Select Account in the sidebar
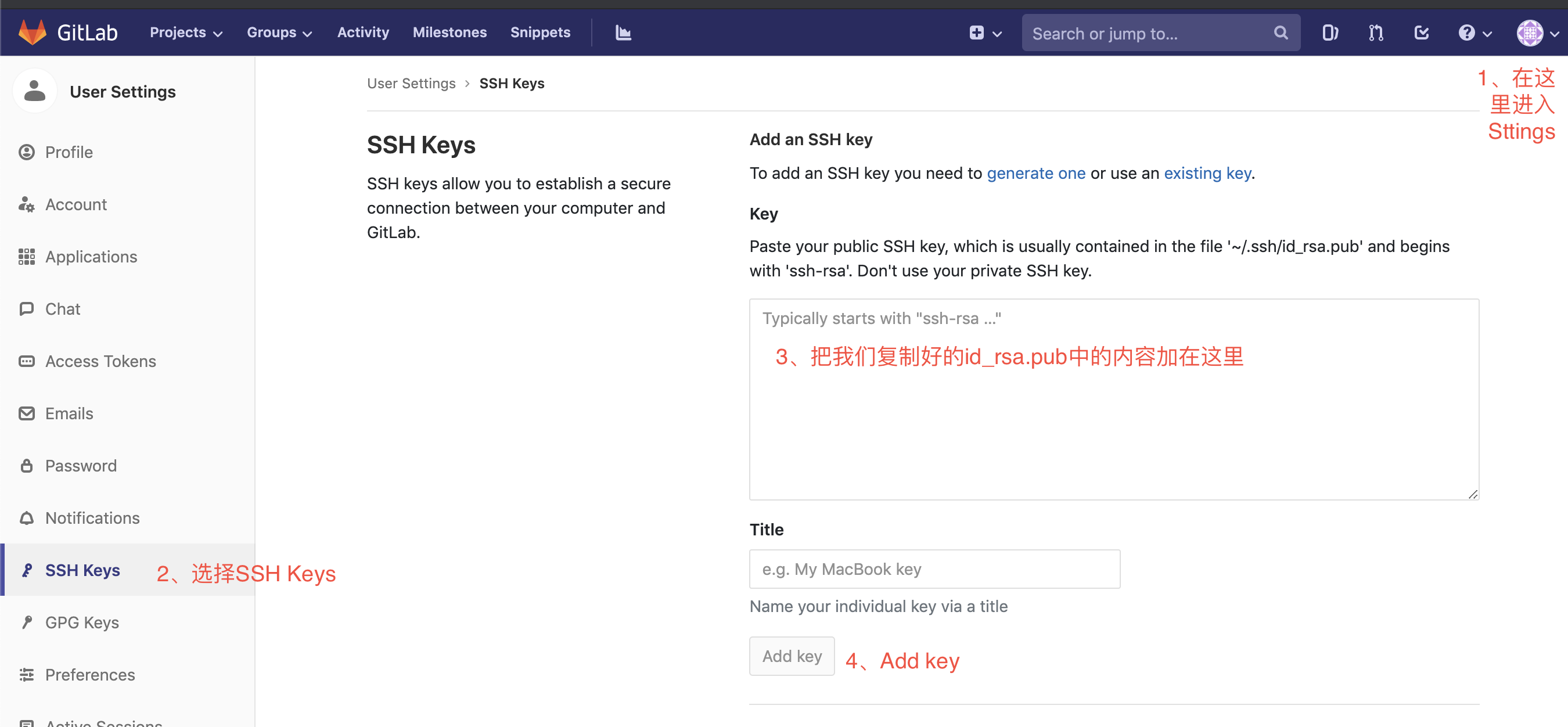The width and height of the screenshot is (1568, 727). coord(127,204)
